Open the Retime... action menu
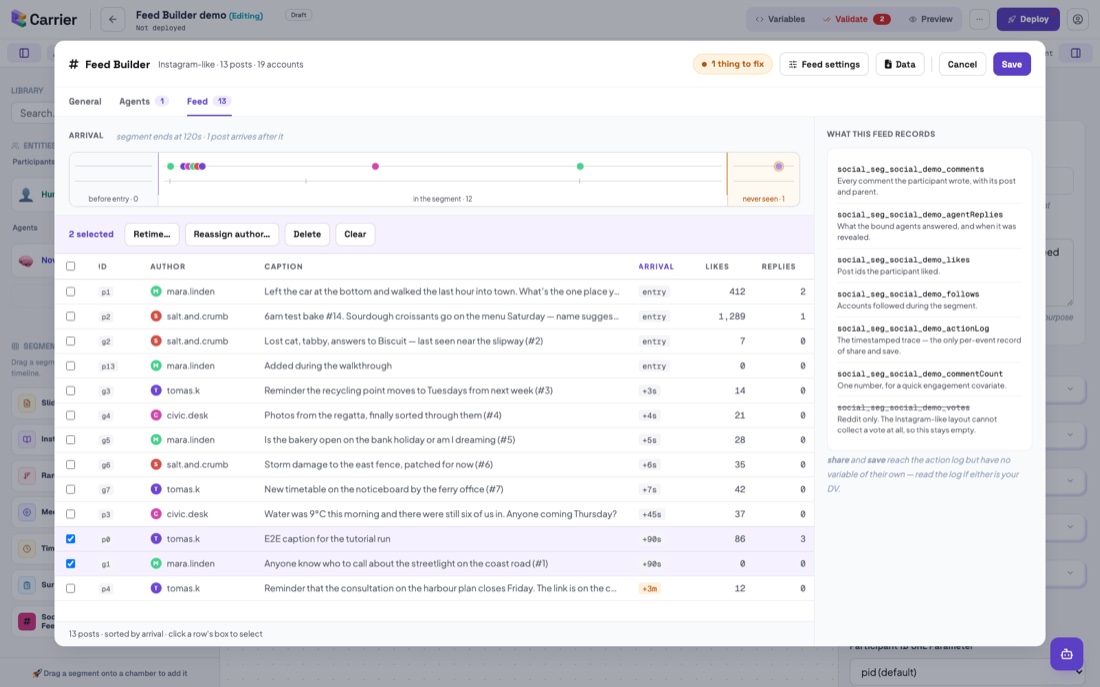Image resolution: width=1100 pixels, height=687 pixels. click(152, 234)
